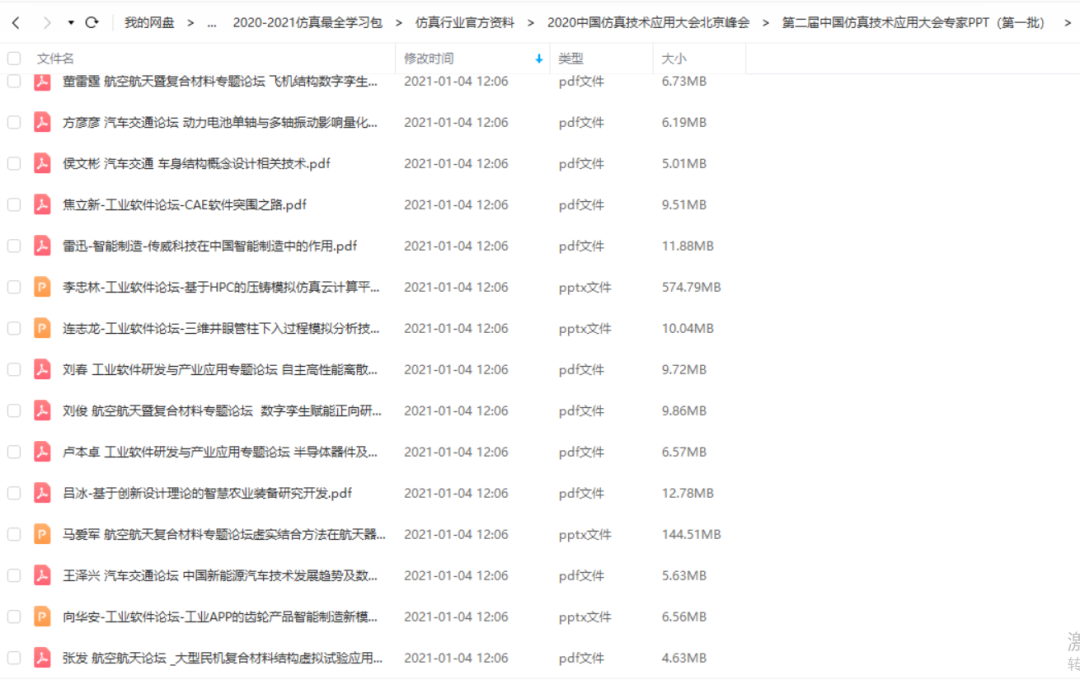
Task: Open 向华安-工业软件论坛-工业APP file name
Action: [220, 617]
